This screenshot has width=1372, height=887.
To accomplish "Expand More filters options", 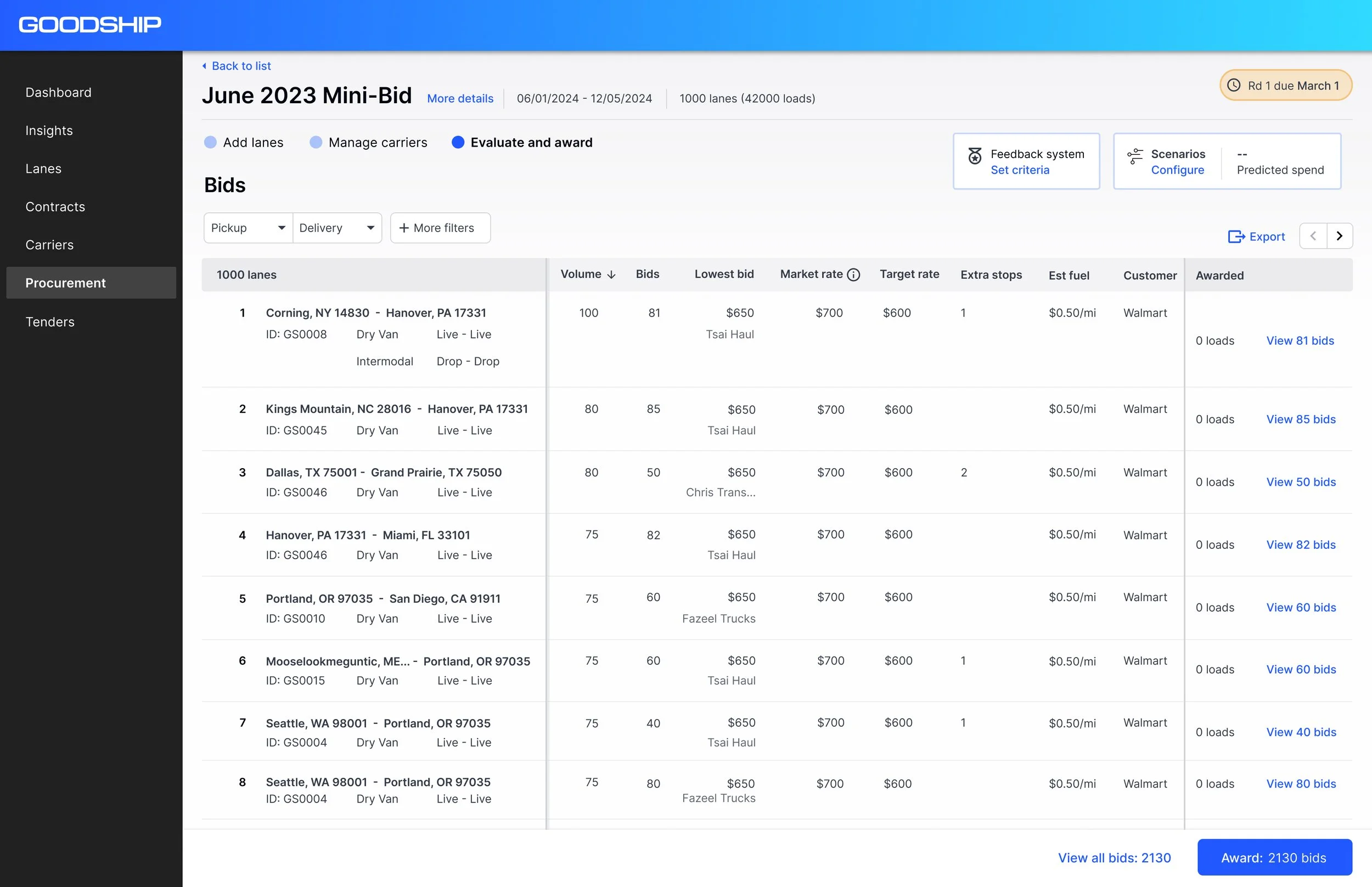I will (x=440, y=228).
